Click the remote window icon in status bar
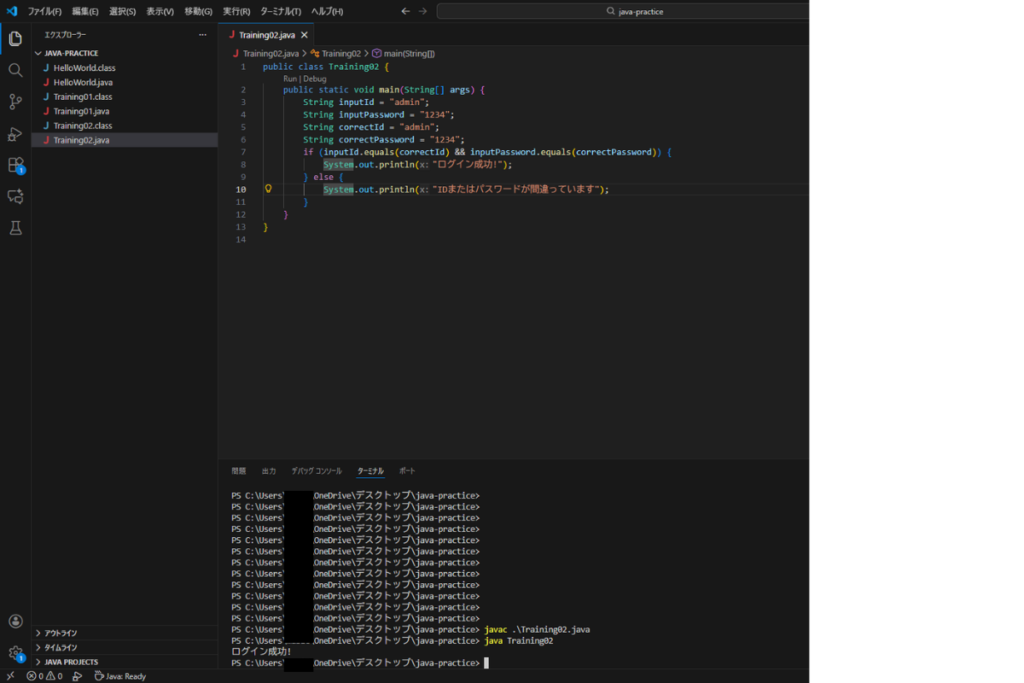This screenshot has width=1024, height=683. click(8, 676)
